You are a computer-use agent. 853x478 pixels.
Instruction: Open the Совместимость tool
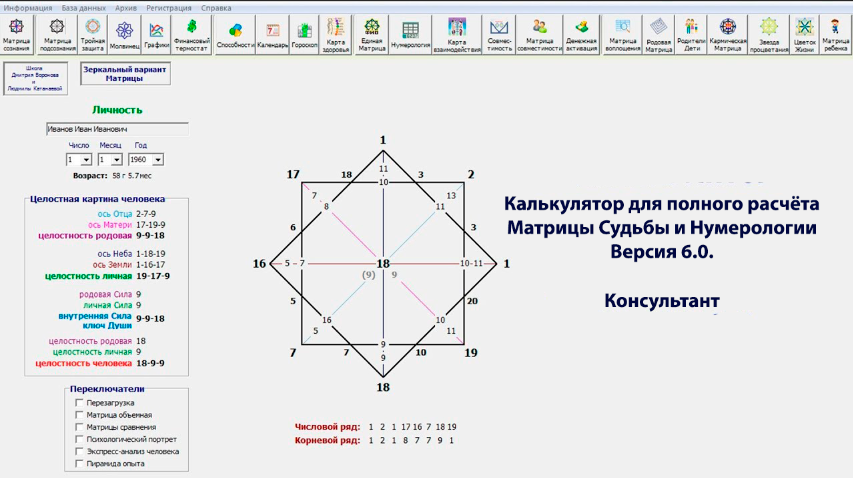[499, 35]
